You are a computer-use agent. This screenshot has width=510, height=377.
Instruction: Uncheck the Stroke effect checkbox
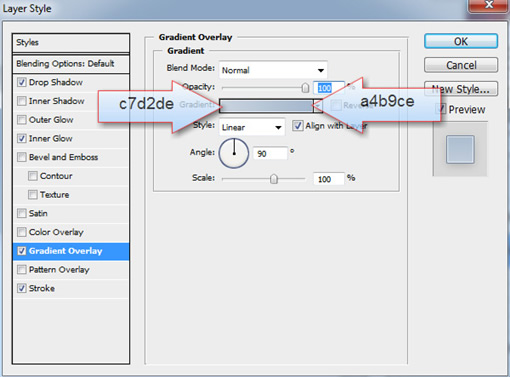coord(22,288)
